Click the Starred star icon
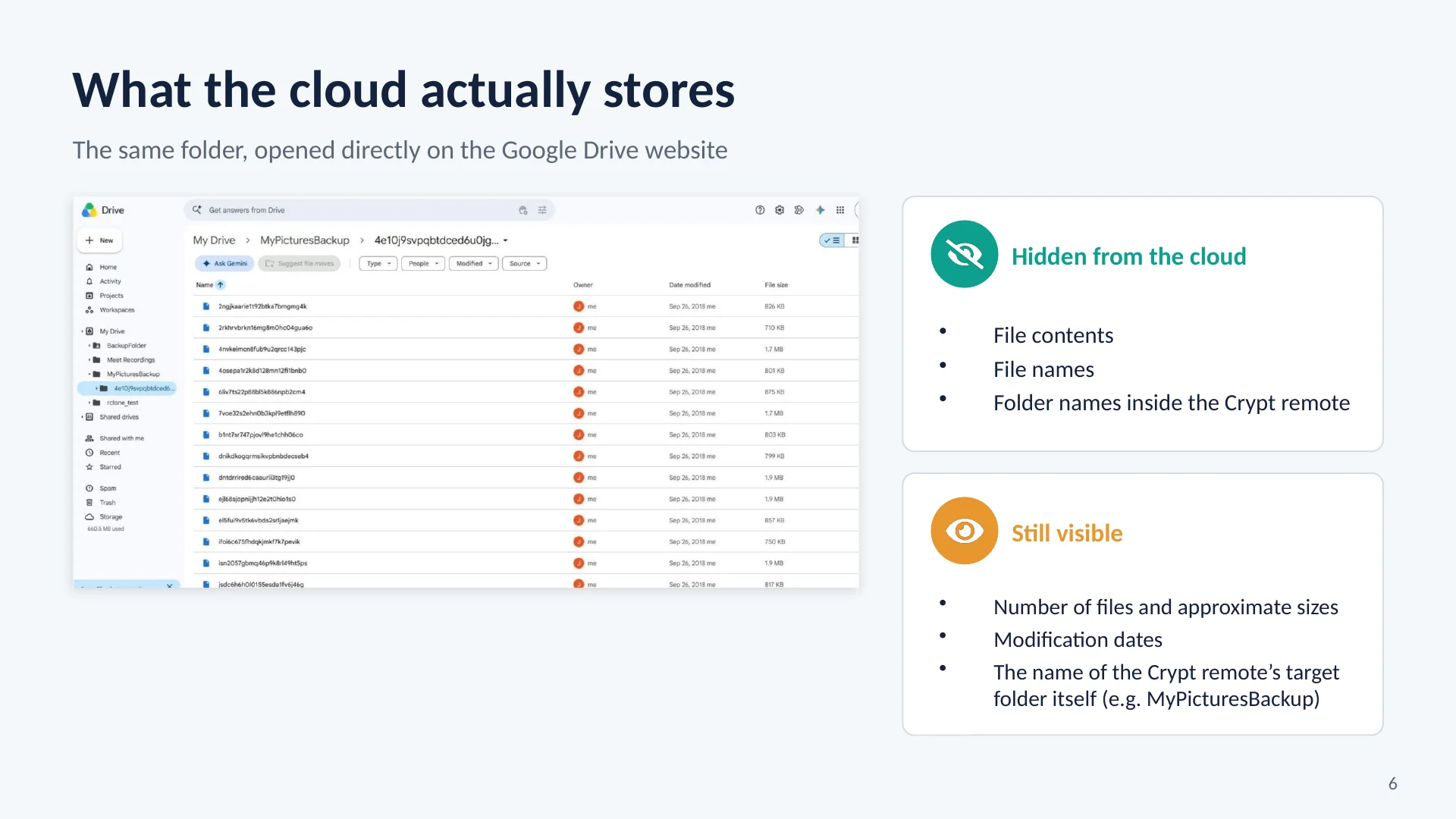Screen dimensions: 1456x819 [x=89, y=467]
